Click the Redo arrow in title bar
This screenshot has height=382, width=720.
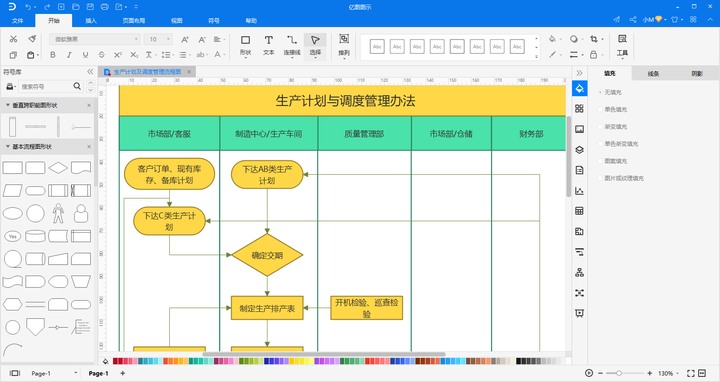coord(47,7)
